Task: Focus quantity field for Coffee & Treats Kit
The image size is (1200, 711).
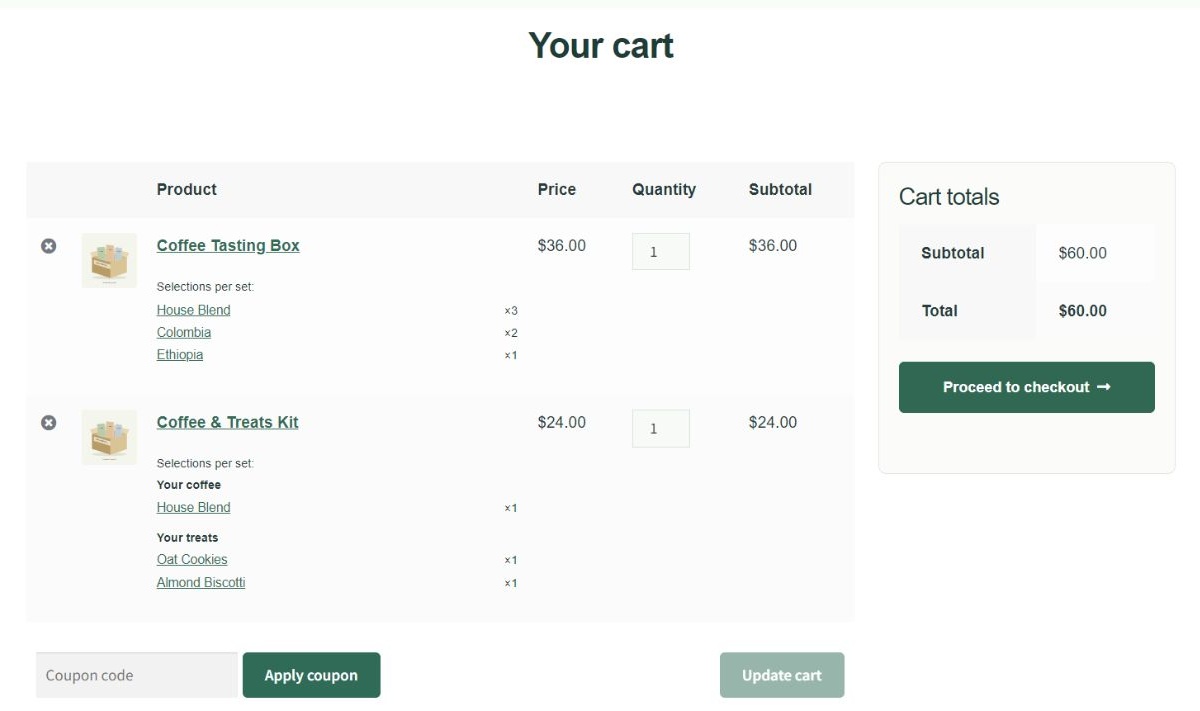Action: [660, 428]
